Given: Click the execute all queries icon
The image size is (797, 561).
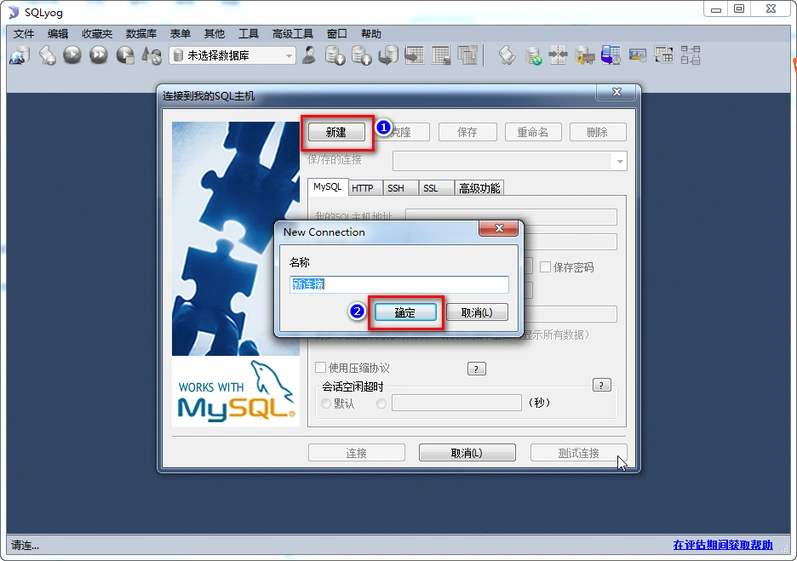Looking at the screenshot, I should [99, 55].
